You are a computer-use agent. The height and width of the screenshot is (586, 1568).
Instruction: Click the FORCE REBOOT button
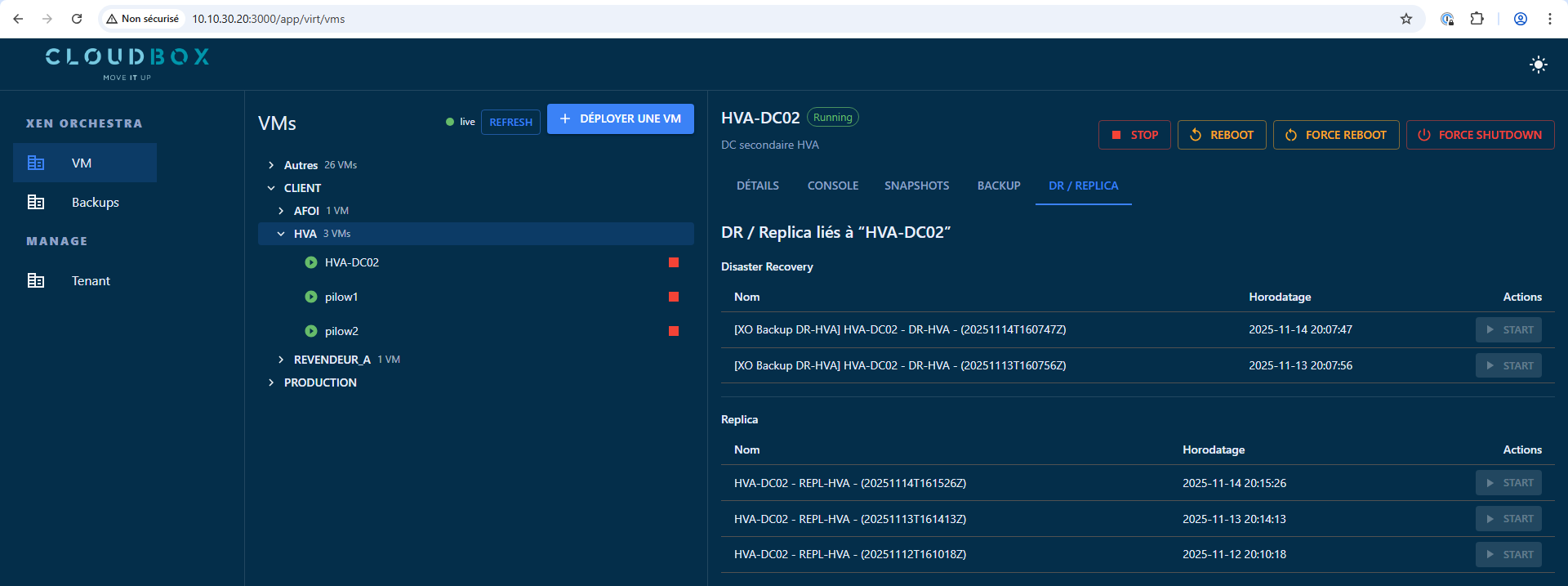coord(1335,135)
